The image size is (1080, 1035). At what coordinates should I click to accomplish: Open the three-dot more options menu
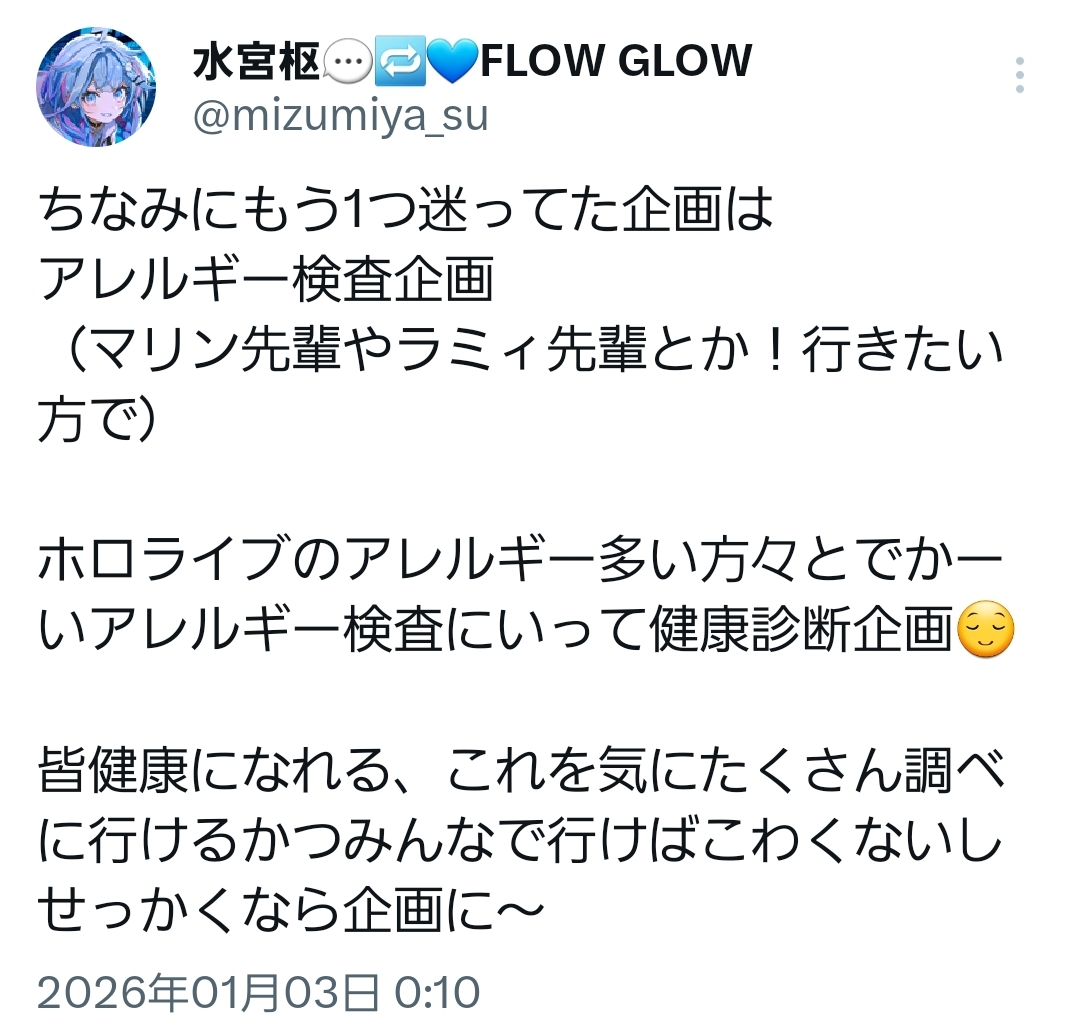[x=1019, y=74]
